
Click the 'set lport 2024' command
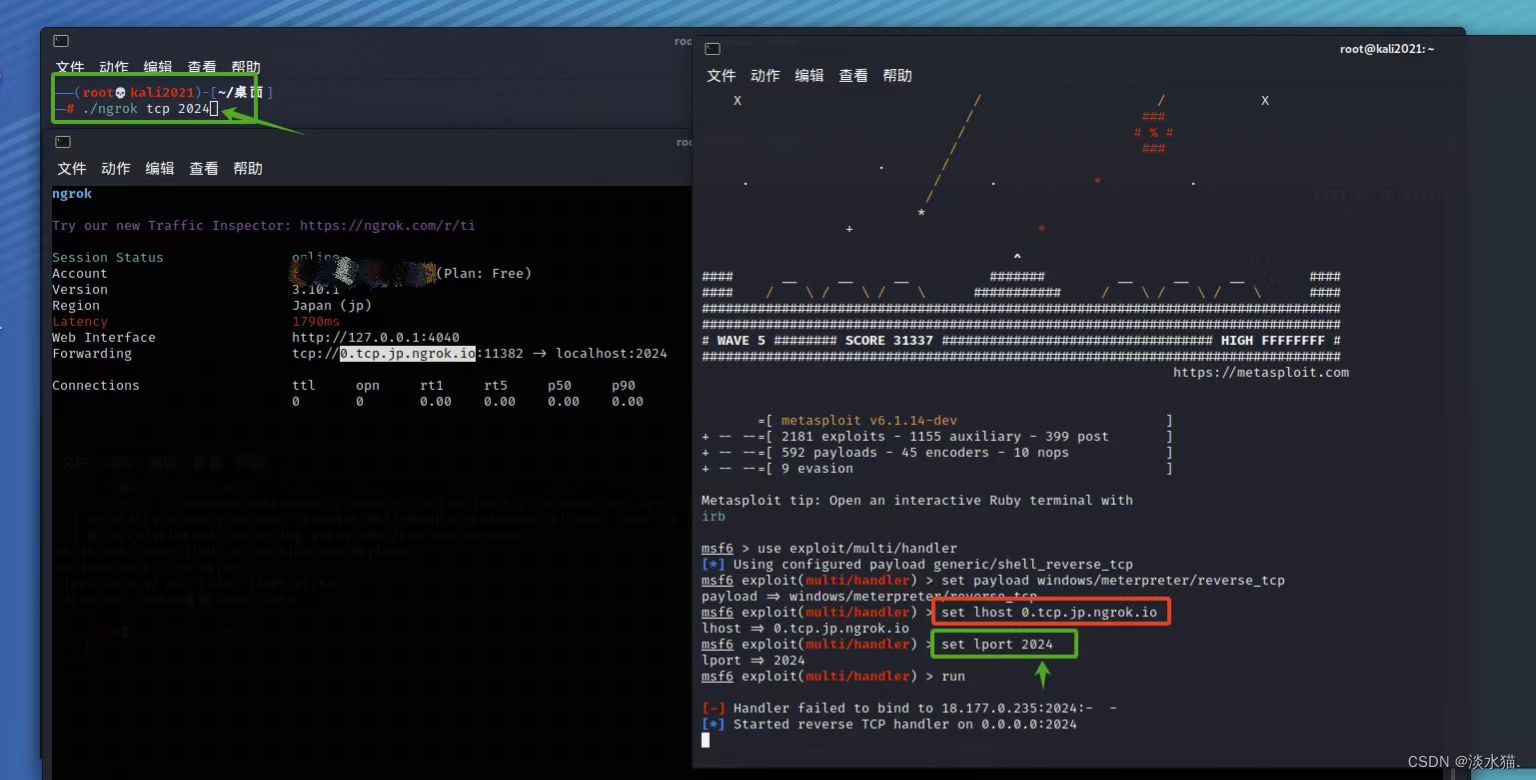pyautogui.click(x=997, y=644)
